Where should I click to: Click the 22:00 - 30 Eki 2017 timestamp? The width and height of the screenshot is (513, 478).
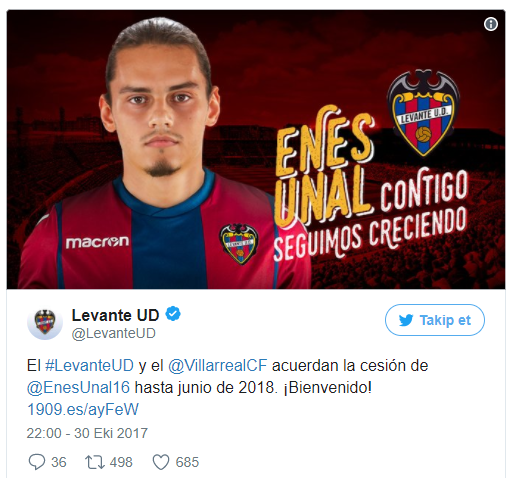point(87,433)
